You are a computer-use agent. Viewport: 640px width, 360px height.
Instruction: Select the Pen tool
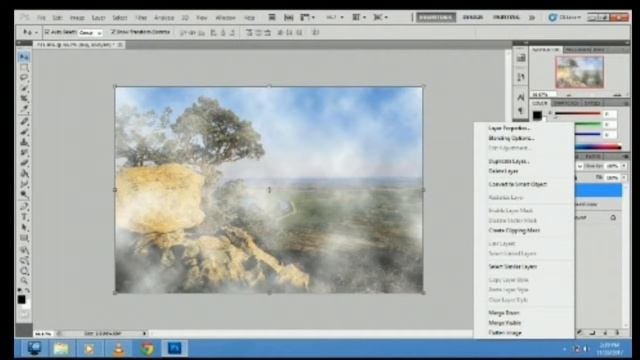pyautogui.click(x=24, y=206)
